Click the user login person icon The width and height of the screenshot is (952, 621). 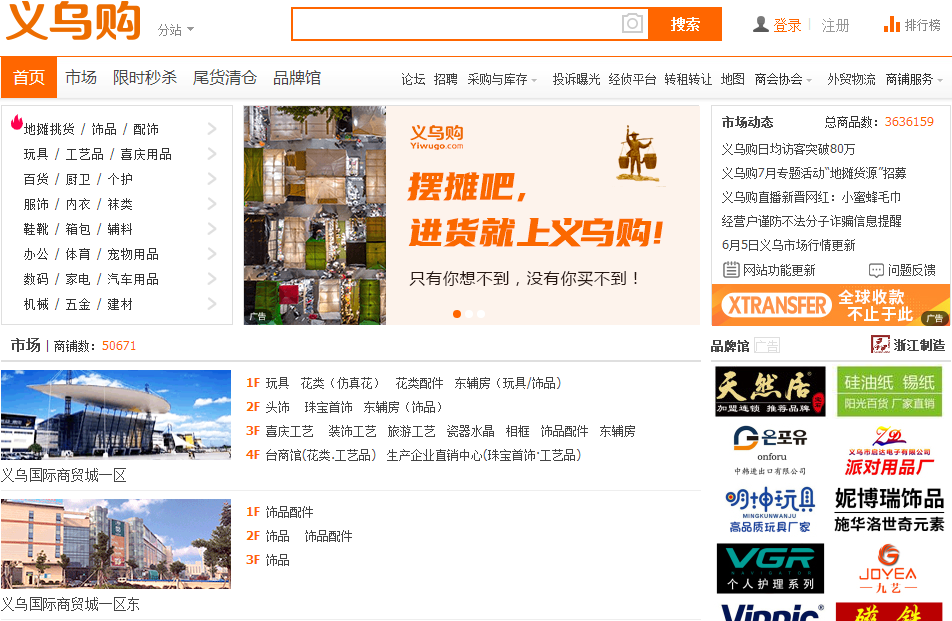pyautogui.click(x=761, y=24)
